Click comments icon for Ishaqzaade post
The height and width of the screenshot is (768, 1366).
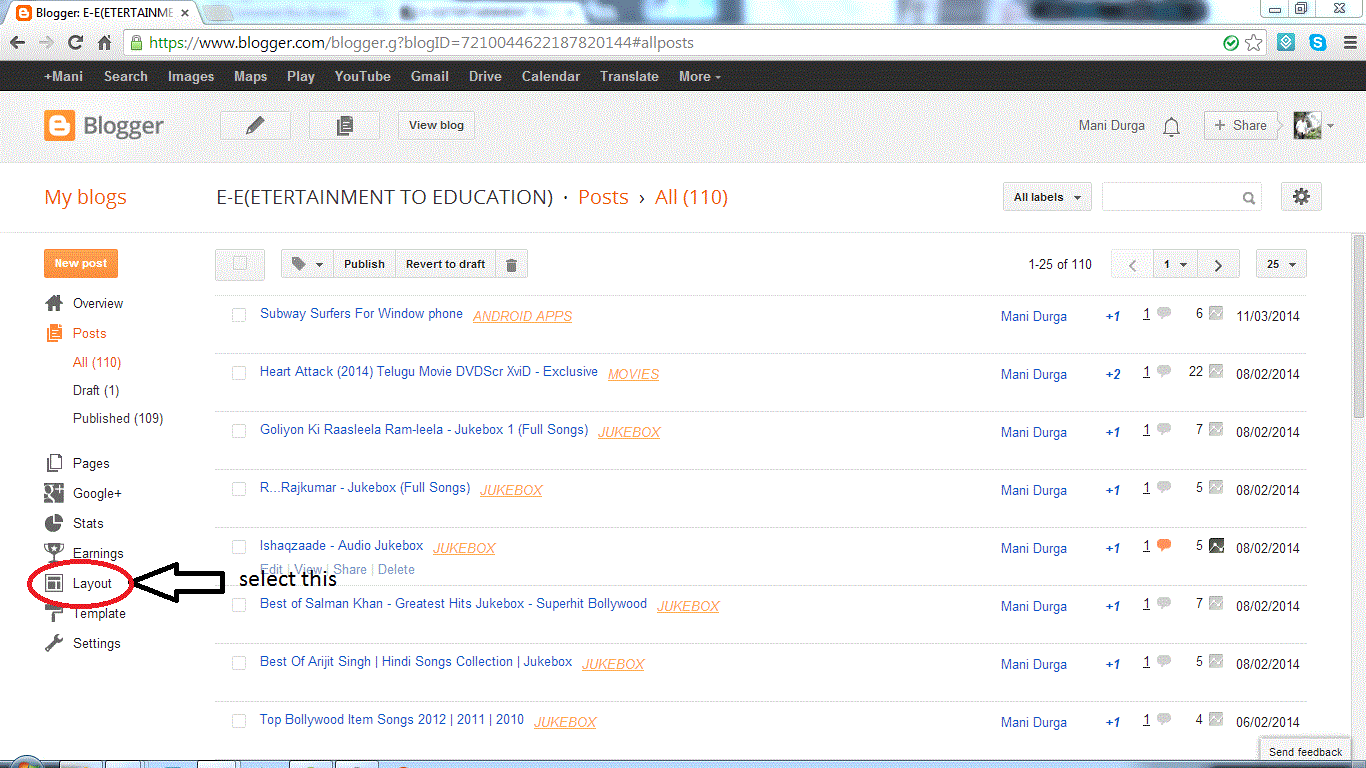(x=1164, y=545)
